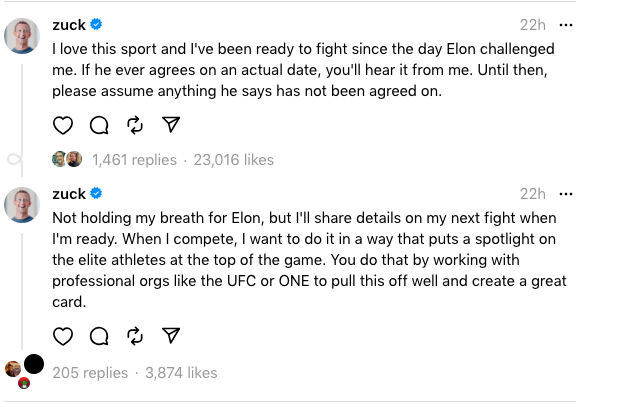Viewport: 625px width, 402px height.
Task: Comment on the second zuck post
Action: (99, 336)
